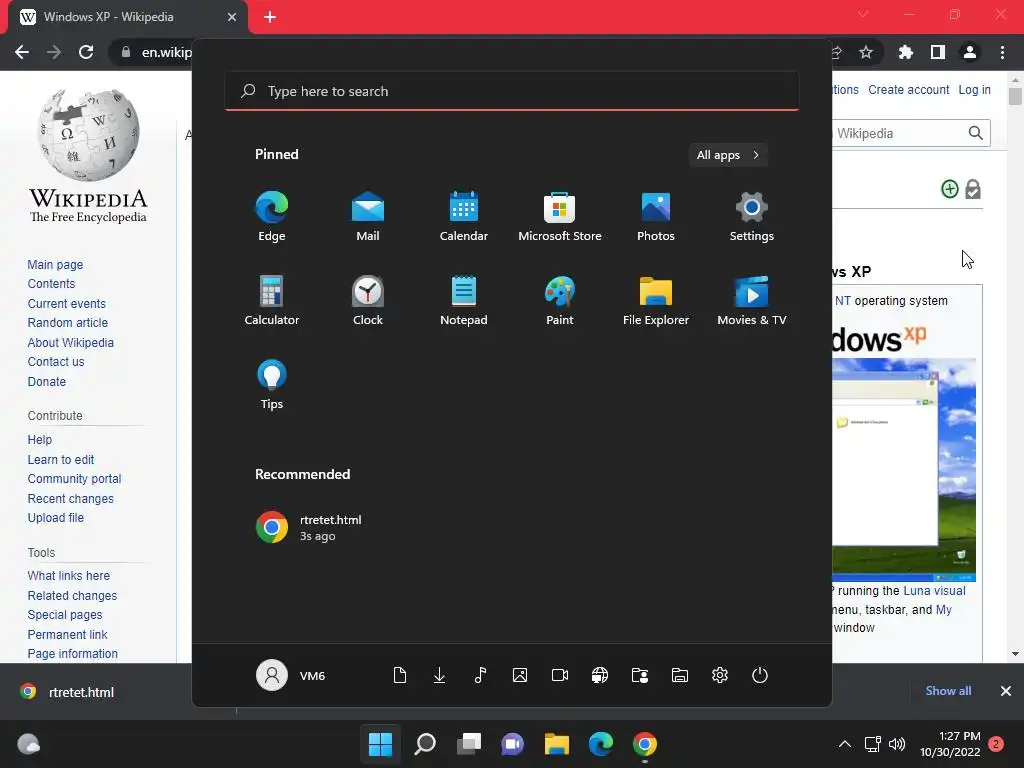This screenshot has width=1024, height=768.
Task: Focus the Start menu search box
Action: (511, 91)
